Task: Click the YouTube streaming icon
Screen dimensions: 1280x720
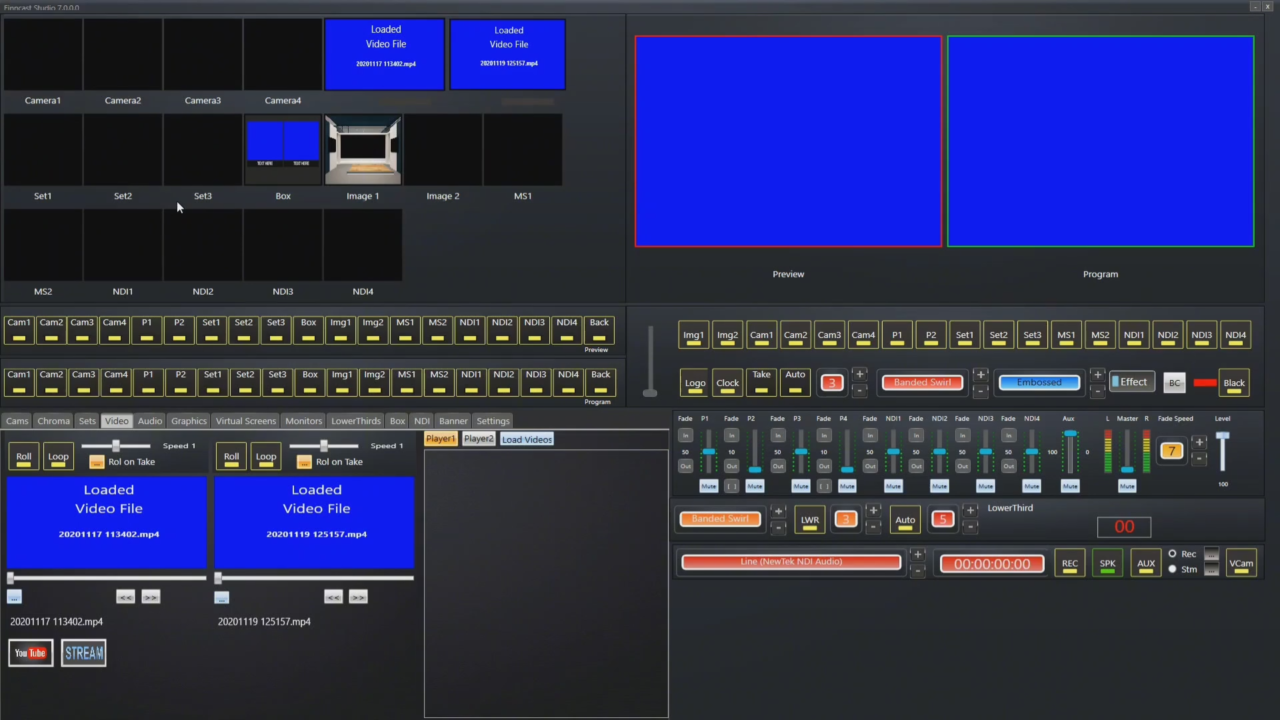Action: click(30, 653)
